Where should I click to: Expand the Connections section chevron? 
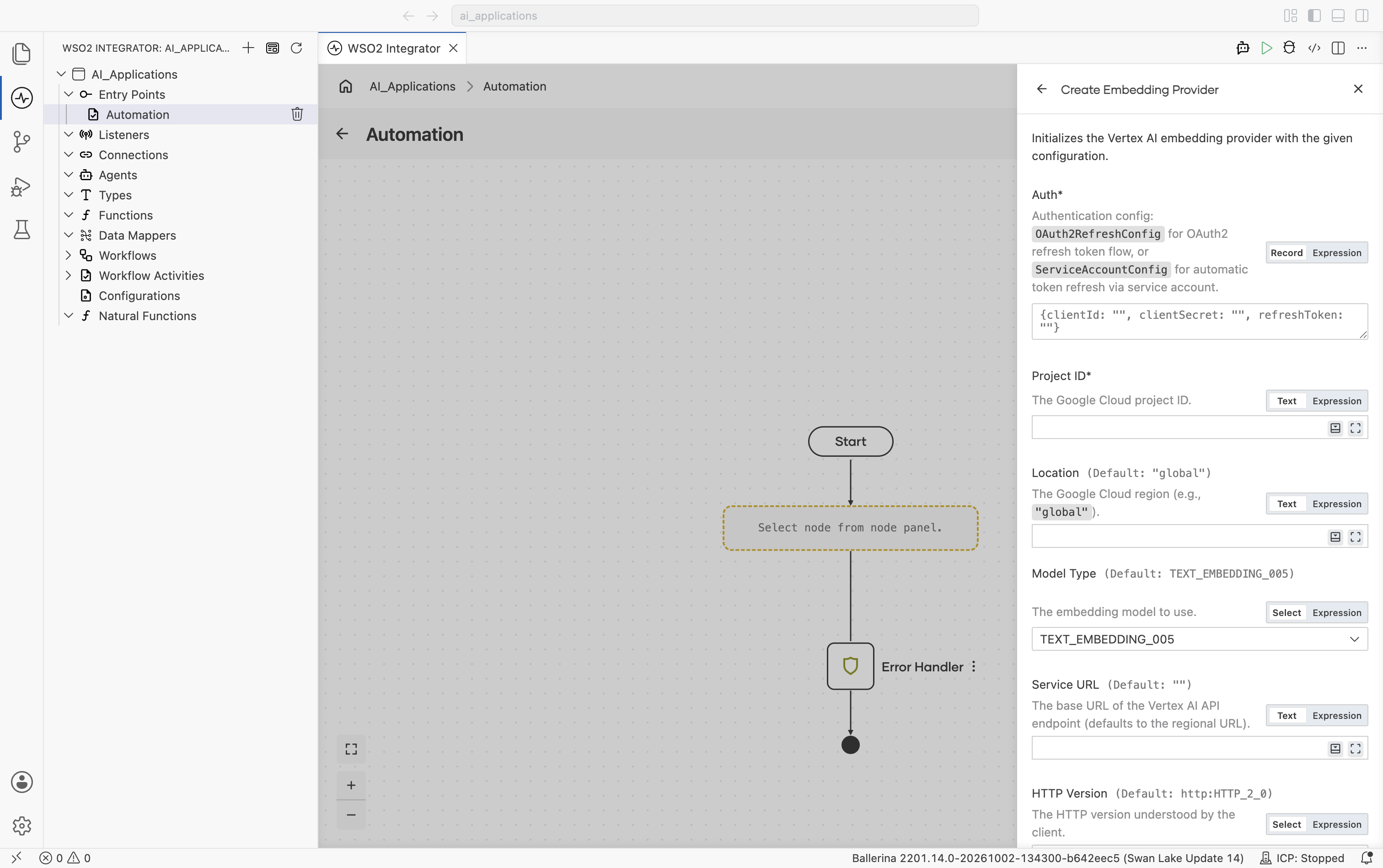click(68, 155)
